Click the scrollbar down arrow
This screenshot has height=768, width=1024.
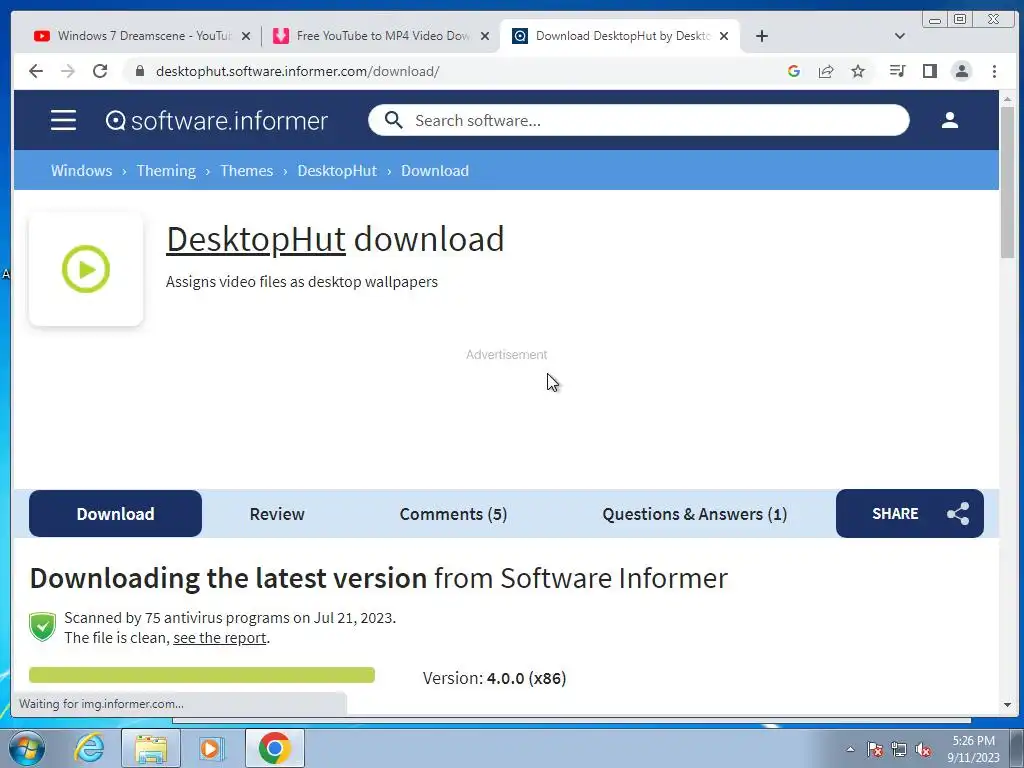(1007, 705)
